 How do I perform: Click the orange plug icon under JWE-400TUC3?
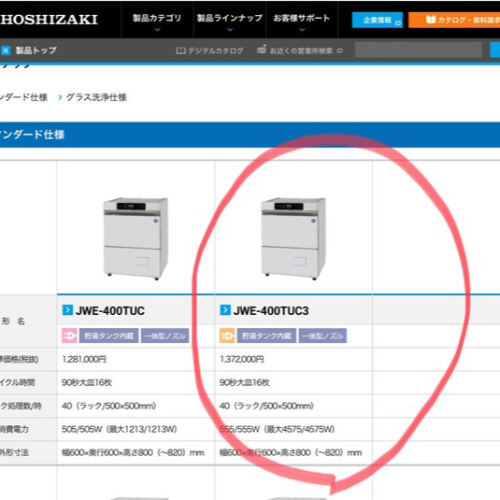pos(227,336)
